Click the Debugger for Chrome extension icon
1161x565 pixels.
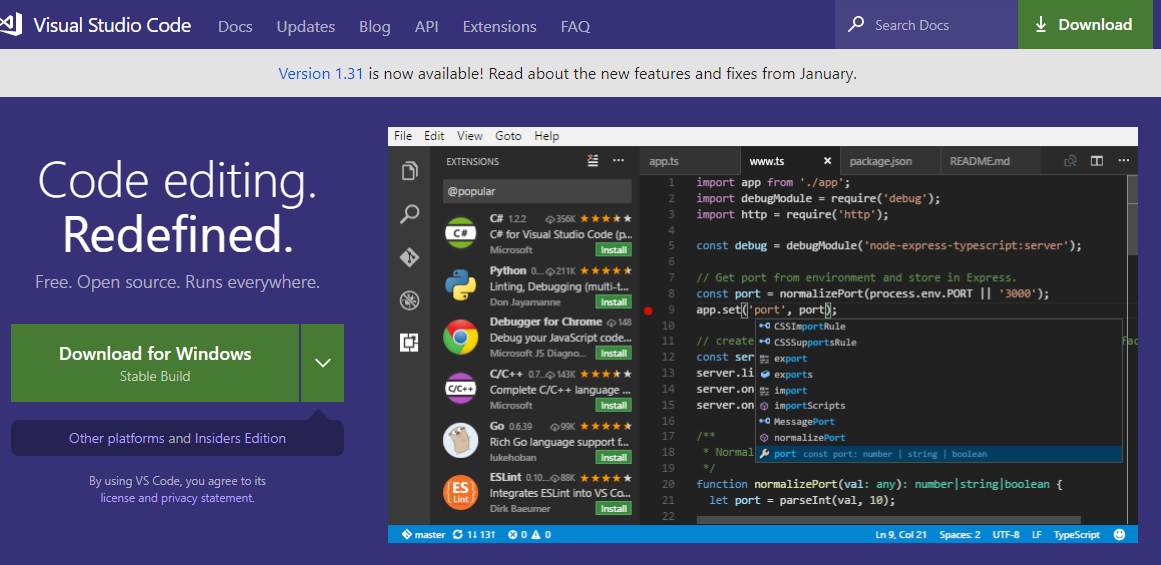coord(460,337)
